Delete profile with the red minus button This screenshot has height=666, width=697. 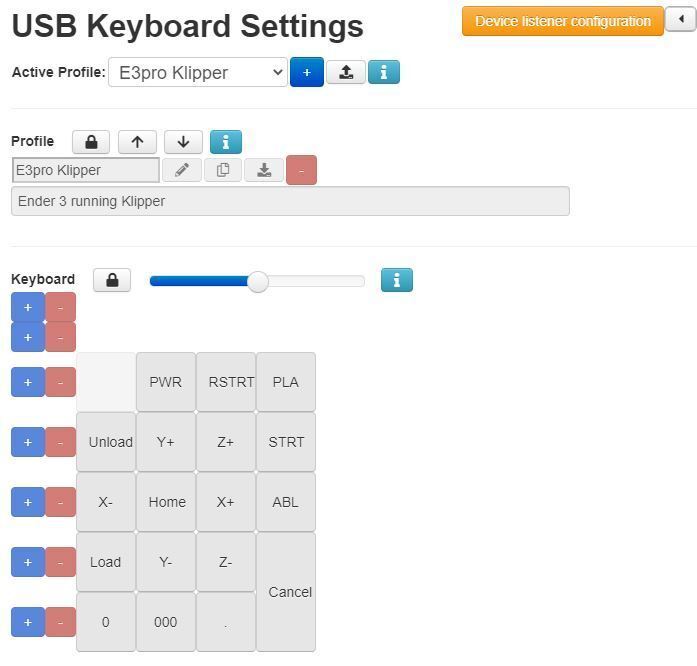click(x=301, y=170)
